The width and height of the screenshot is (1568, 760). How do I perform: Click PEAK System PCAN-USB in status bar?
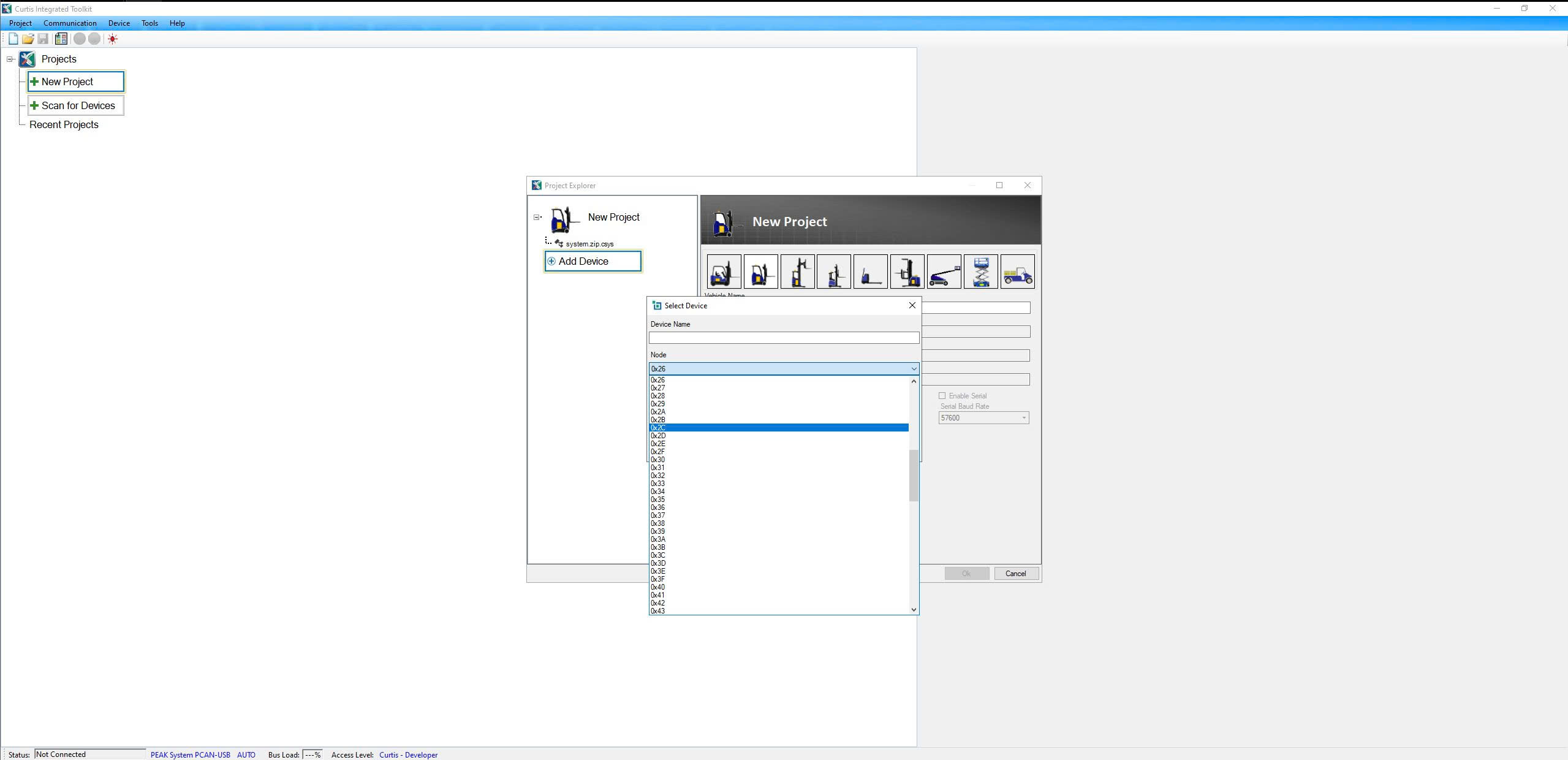191,755
